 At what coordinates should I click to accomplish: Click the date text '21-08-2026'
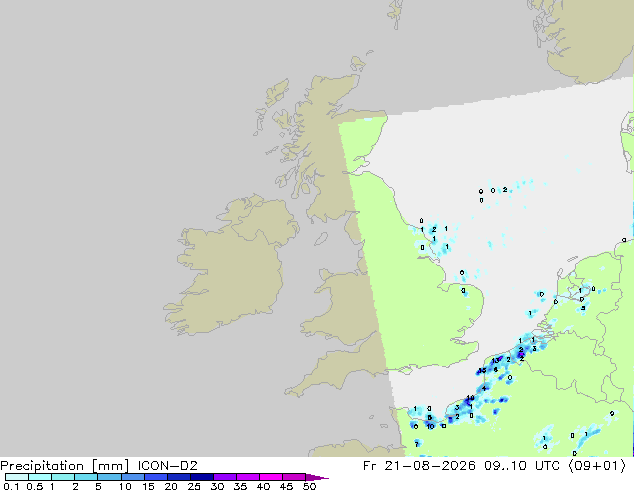tap(429, 466)
